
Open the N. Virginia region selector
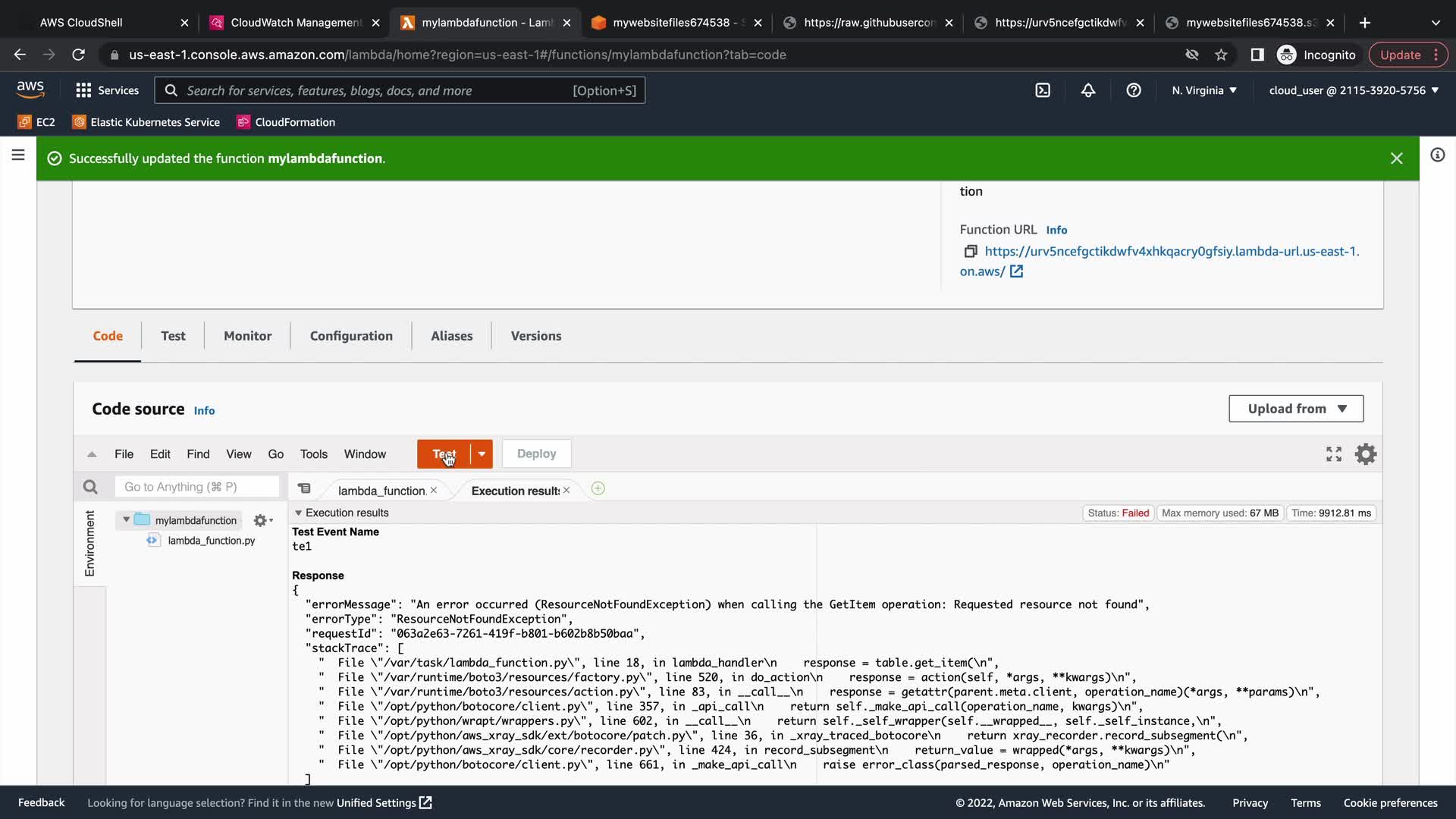[x=1203, y=90]
